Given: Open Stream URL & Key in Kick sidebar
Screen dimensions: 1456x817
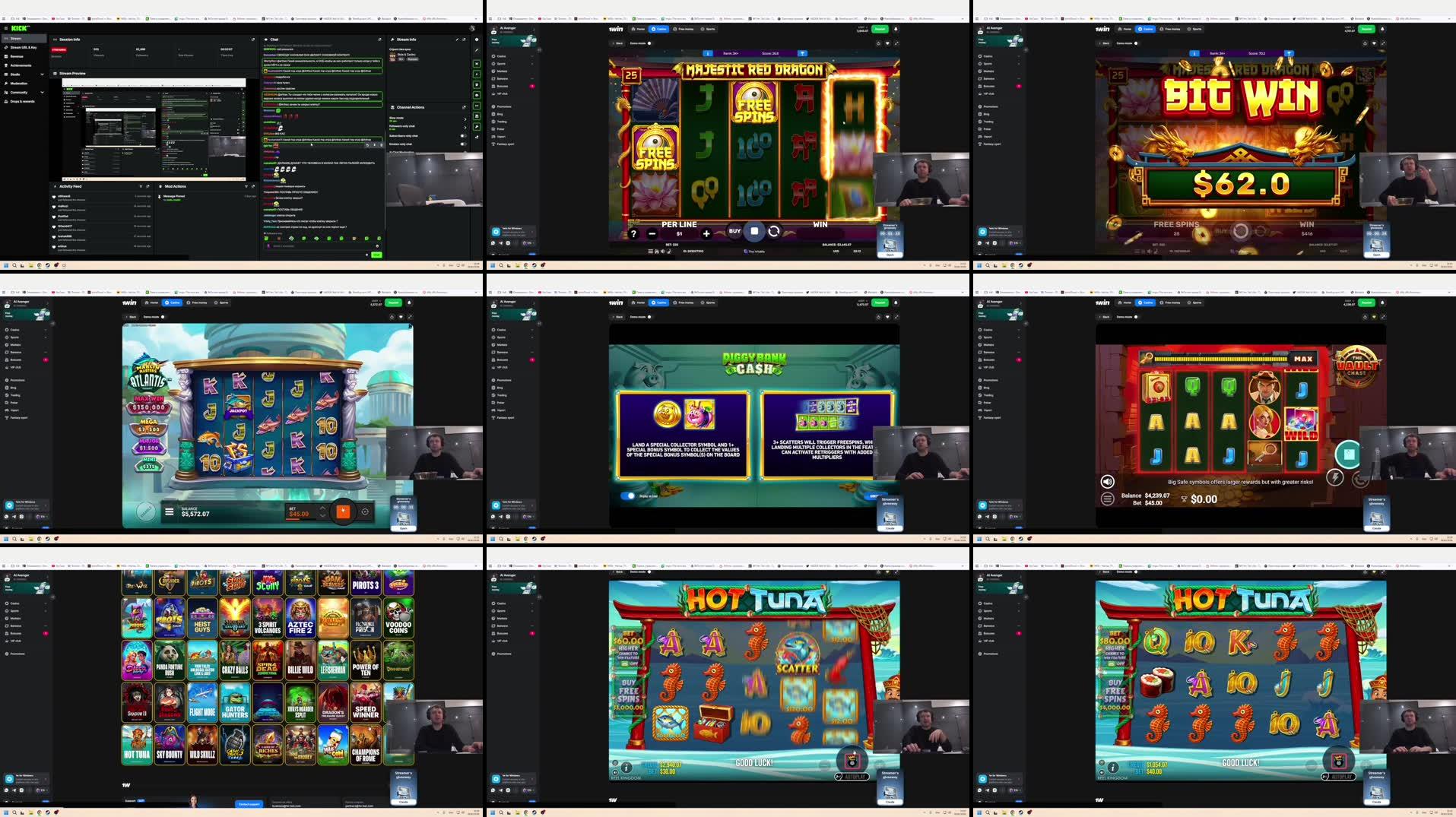Looking at the screenshot, I should (x=23, y=47).
